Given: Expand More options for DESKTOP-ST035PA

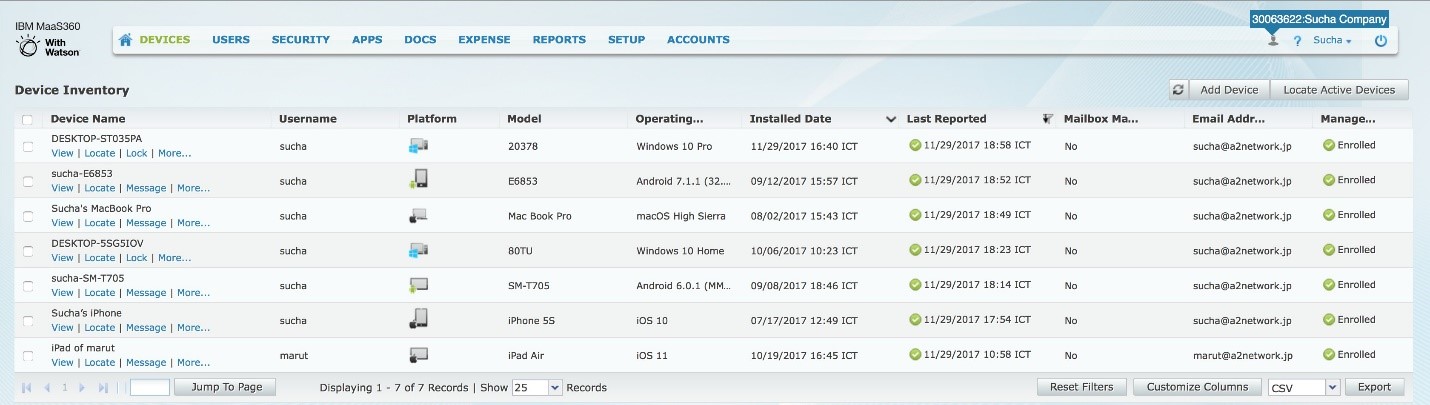Looking at the screenshot, I should 174,153.
